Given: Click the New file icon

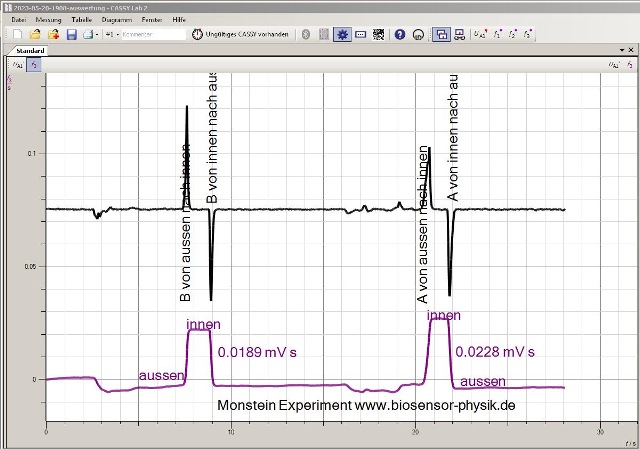Looking at the screenshot, I should (x=18, y=34).
